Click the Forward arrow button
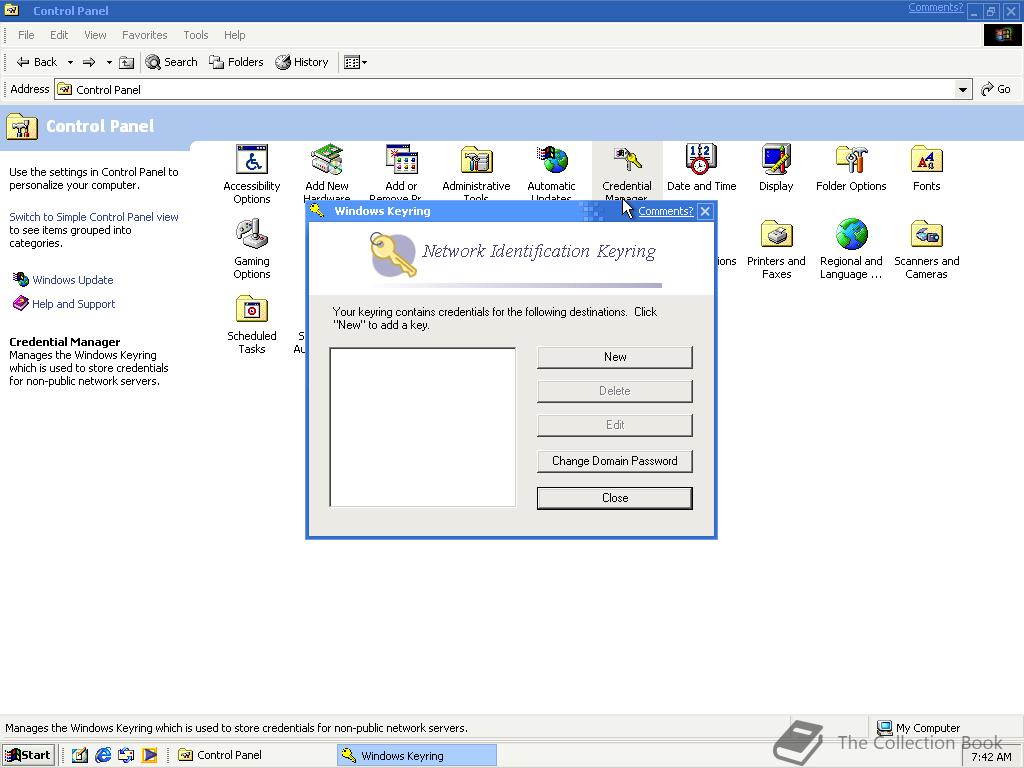Viewport: 1024px width, 768px height. [x=89, y=62]
